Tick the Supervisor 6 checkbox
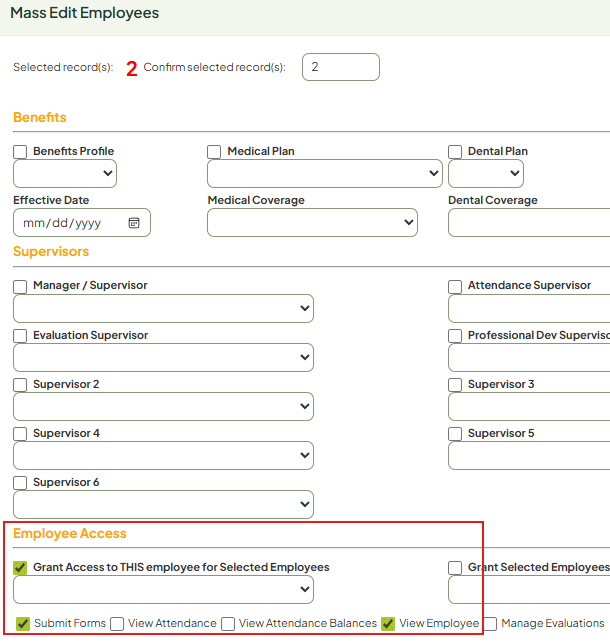This screenshot has width=610, height=642. [20, 483]
